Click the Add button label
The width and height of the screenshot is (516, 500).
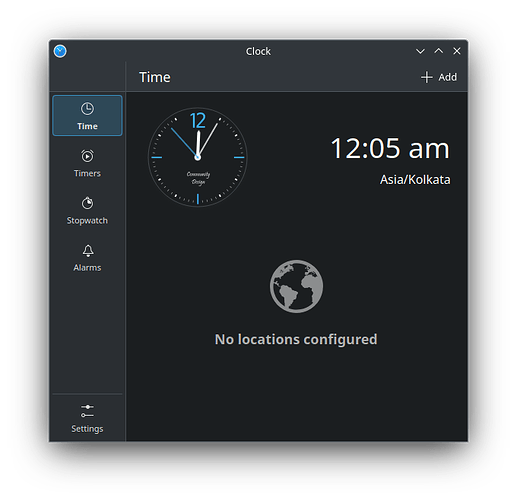pos(447,77)
